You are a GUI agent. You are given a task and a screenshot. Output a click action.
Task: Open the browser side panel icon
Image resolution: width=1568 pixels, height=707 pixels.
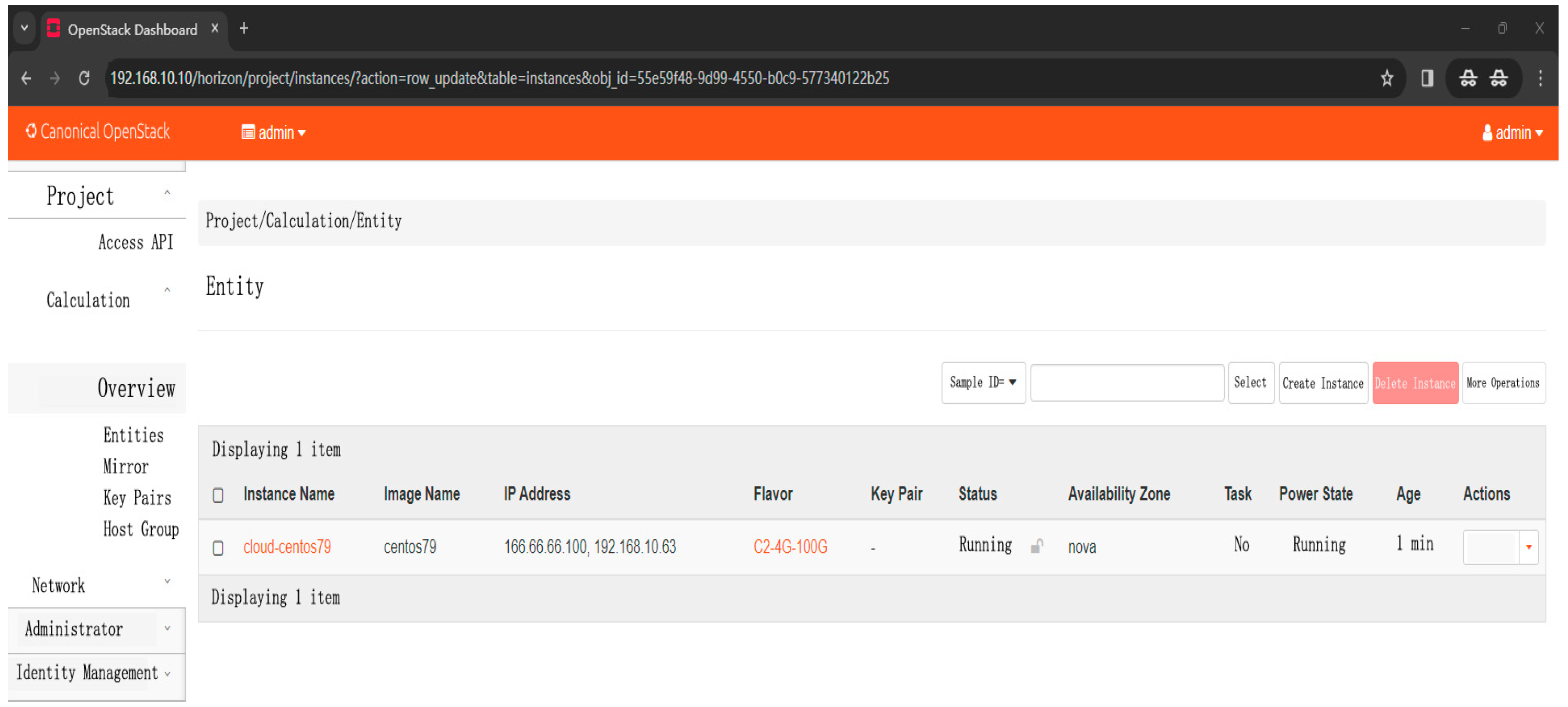click(x=1426, y=78)
